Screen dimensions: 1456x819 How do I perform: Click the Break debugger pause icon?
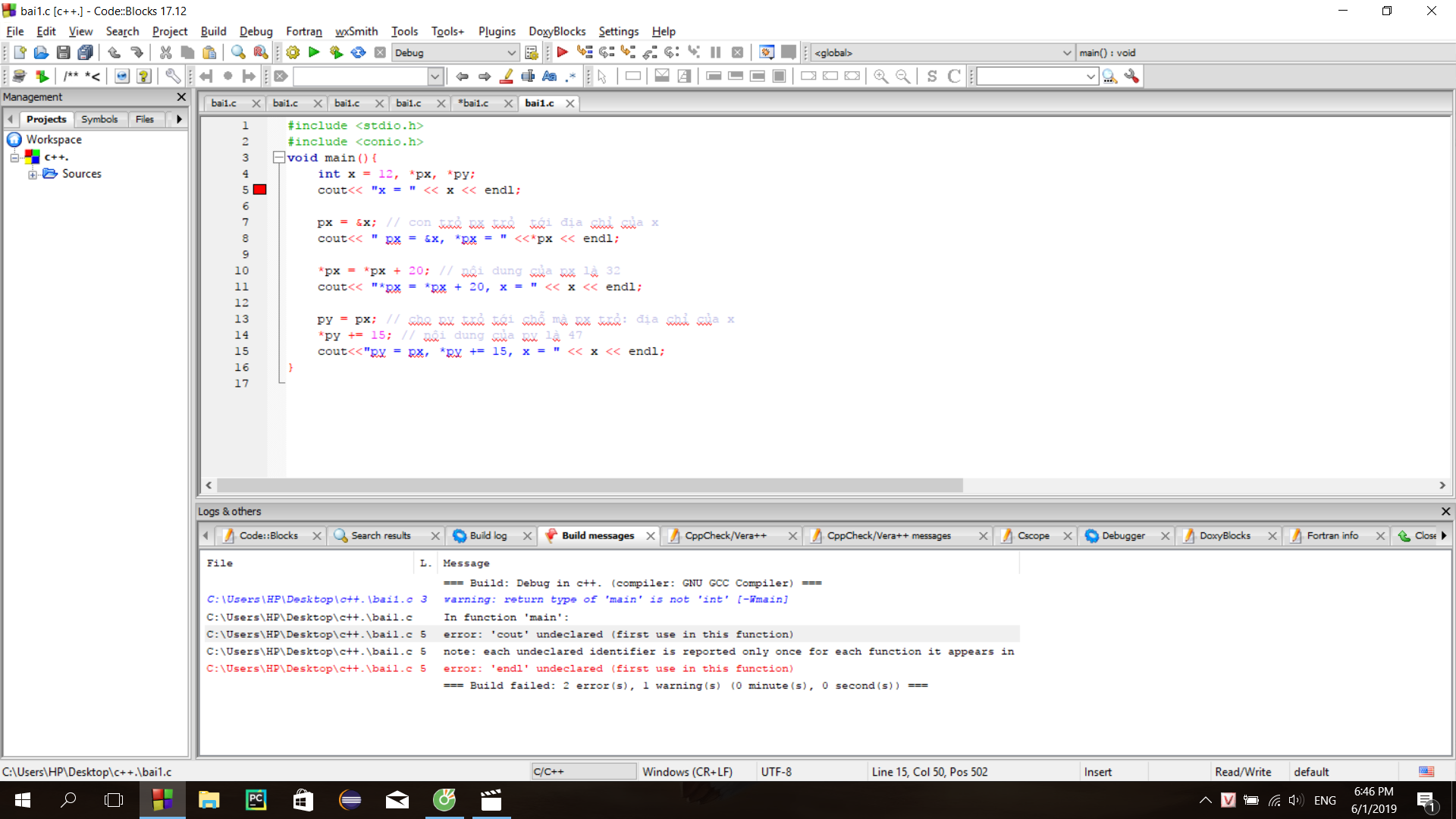pyautogui.click(x=715, y=52)
